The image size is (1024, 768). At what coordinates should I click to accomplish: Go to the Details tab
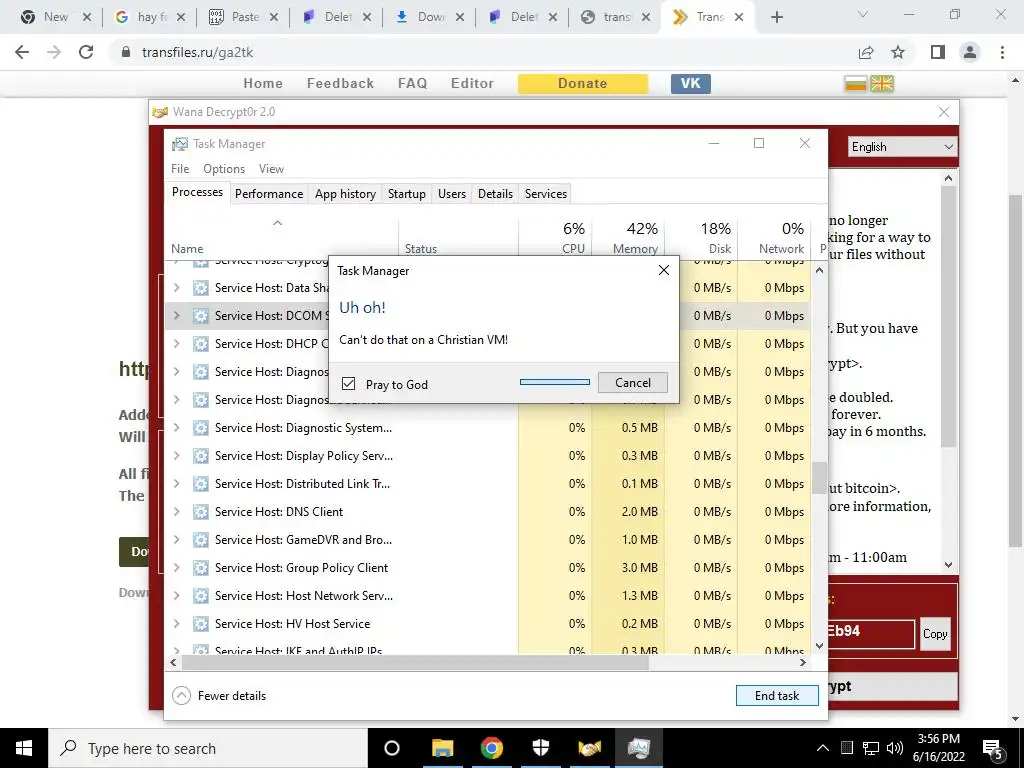pyautogui.click(x=495, y=193)
